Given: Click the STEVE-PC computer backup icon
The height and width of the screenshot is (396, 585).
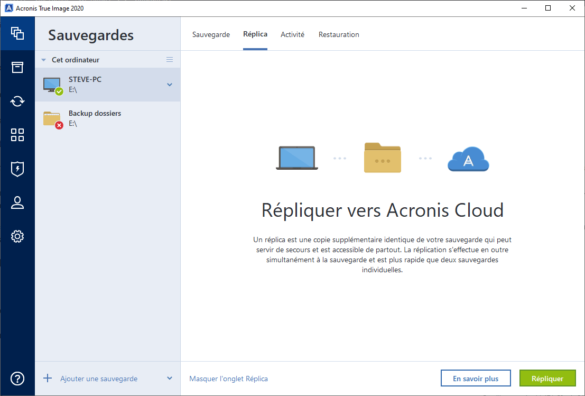Looking at the screenshot, I should (x=53, y=85).
